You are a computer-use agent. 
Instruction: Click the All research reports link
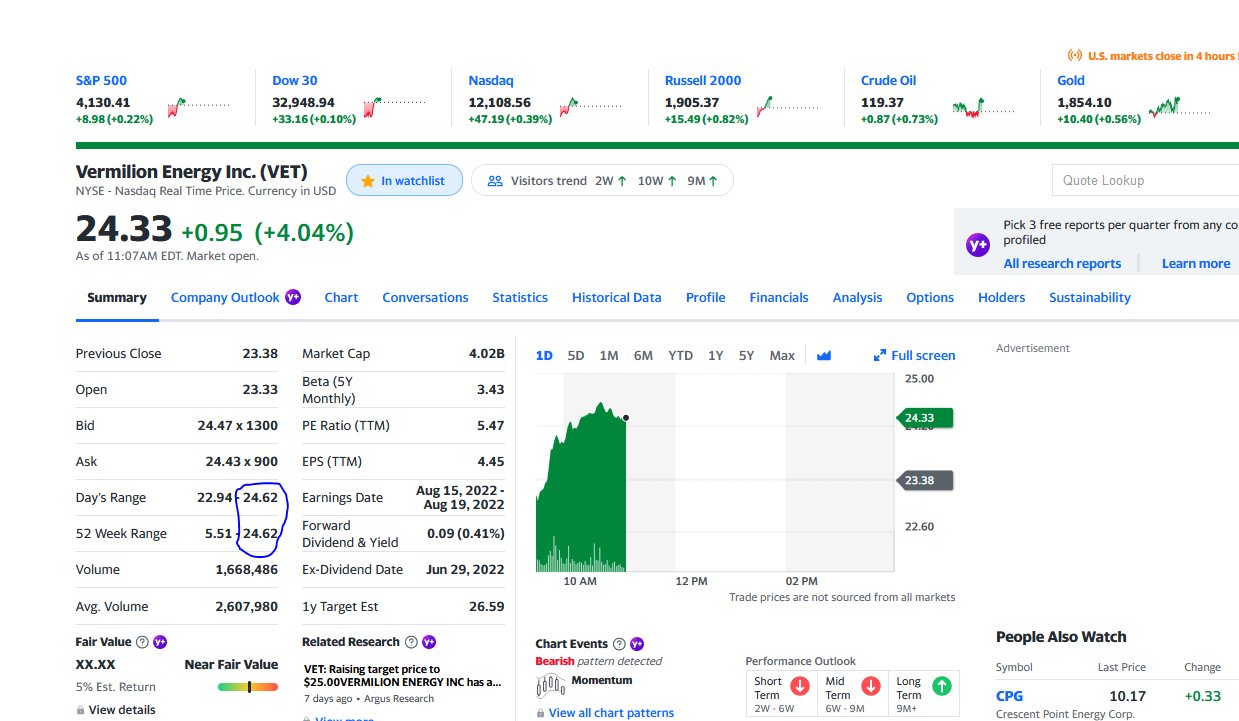click(1062, 263)
